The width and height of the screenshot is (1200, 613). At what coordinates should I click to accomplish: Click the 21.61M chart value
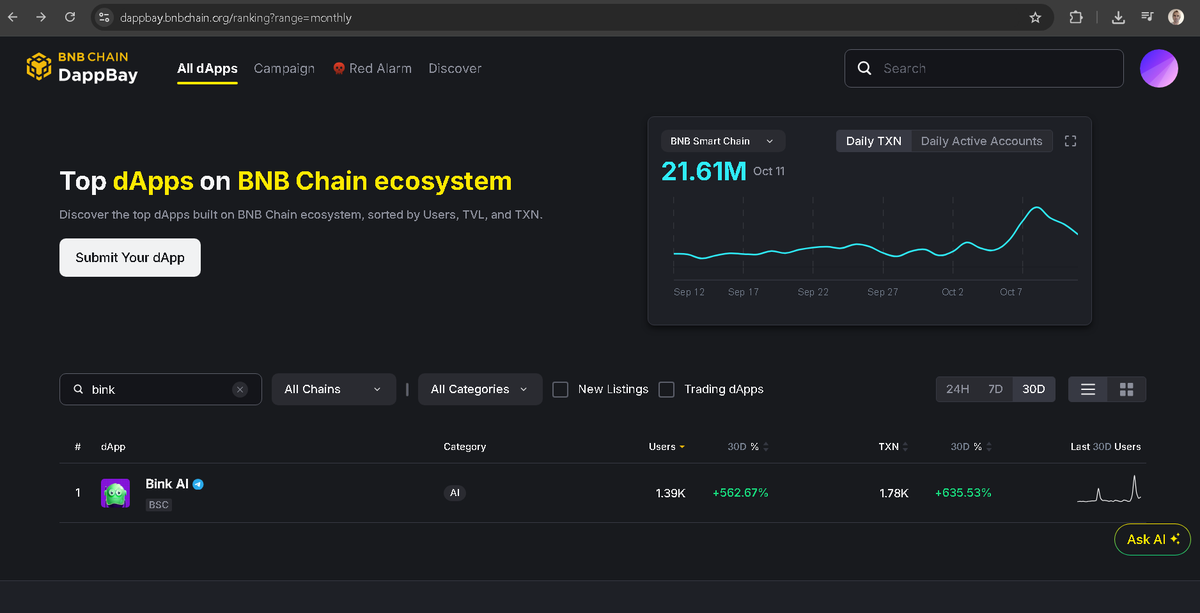[704, 171]
